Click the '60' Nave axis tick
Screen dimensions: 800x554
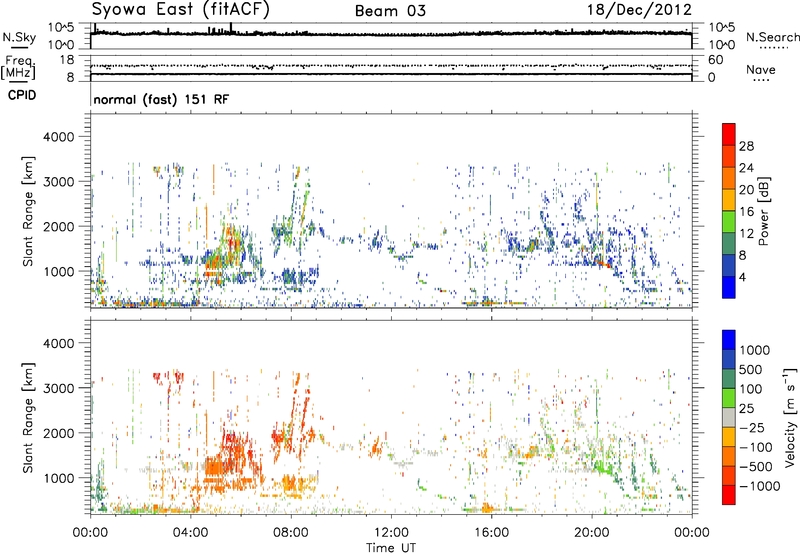[715, 60]
